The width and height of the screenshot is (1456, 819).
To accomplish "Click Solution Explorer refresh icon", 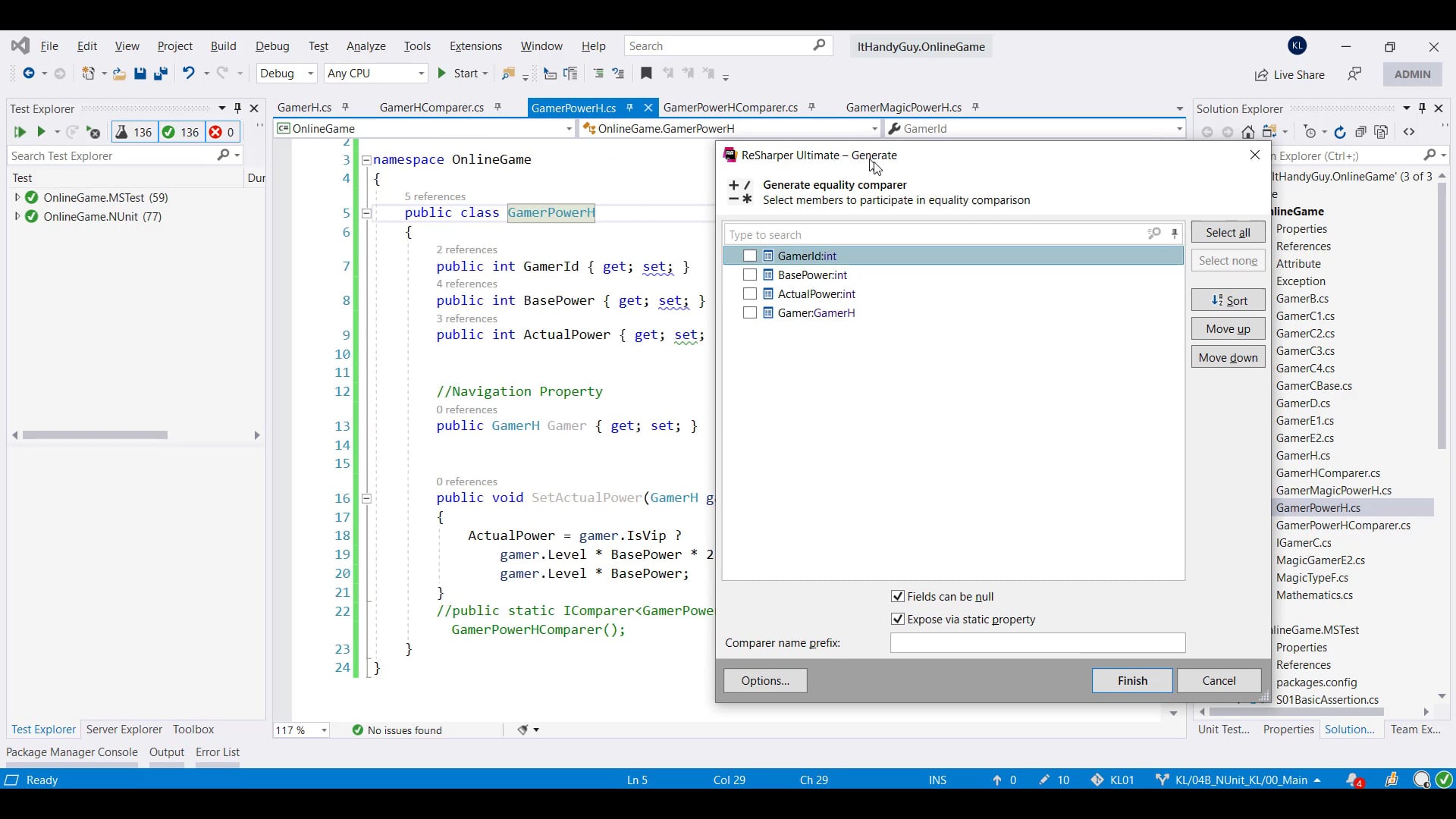I will click(1340, 132).
